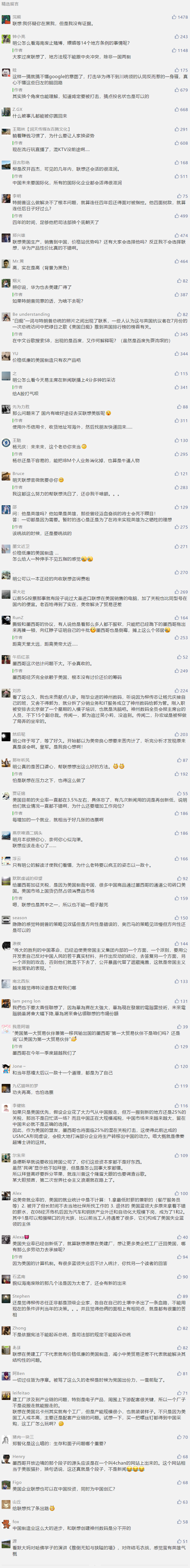Open the username 午后红茶

point(21,657)
